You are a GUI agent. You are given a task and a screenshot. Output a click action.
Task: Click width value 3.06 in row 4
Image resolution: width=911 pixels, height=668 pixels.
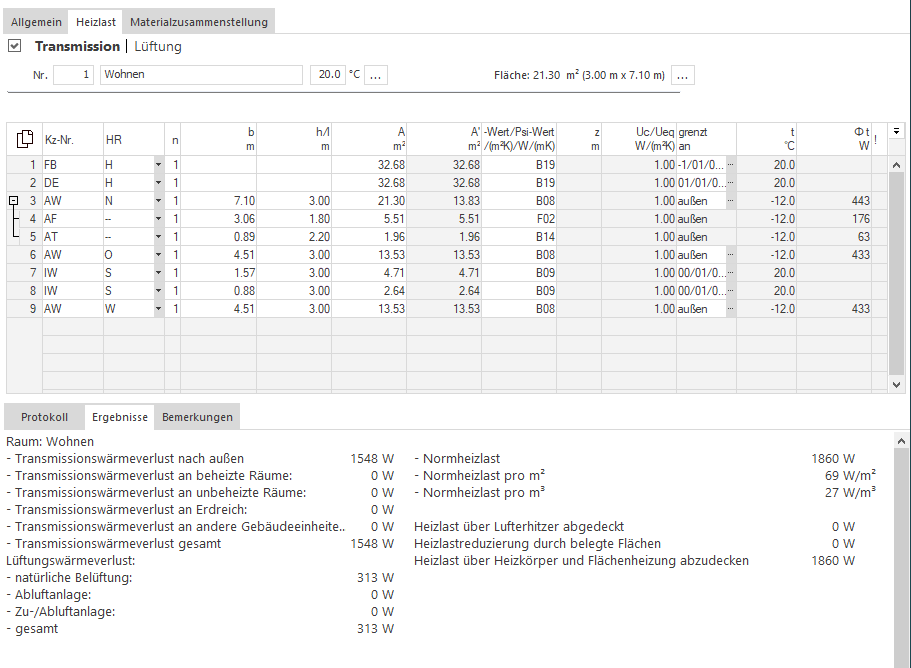(218, 219)
